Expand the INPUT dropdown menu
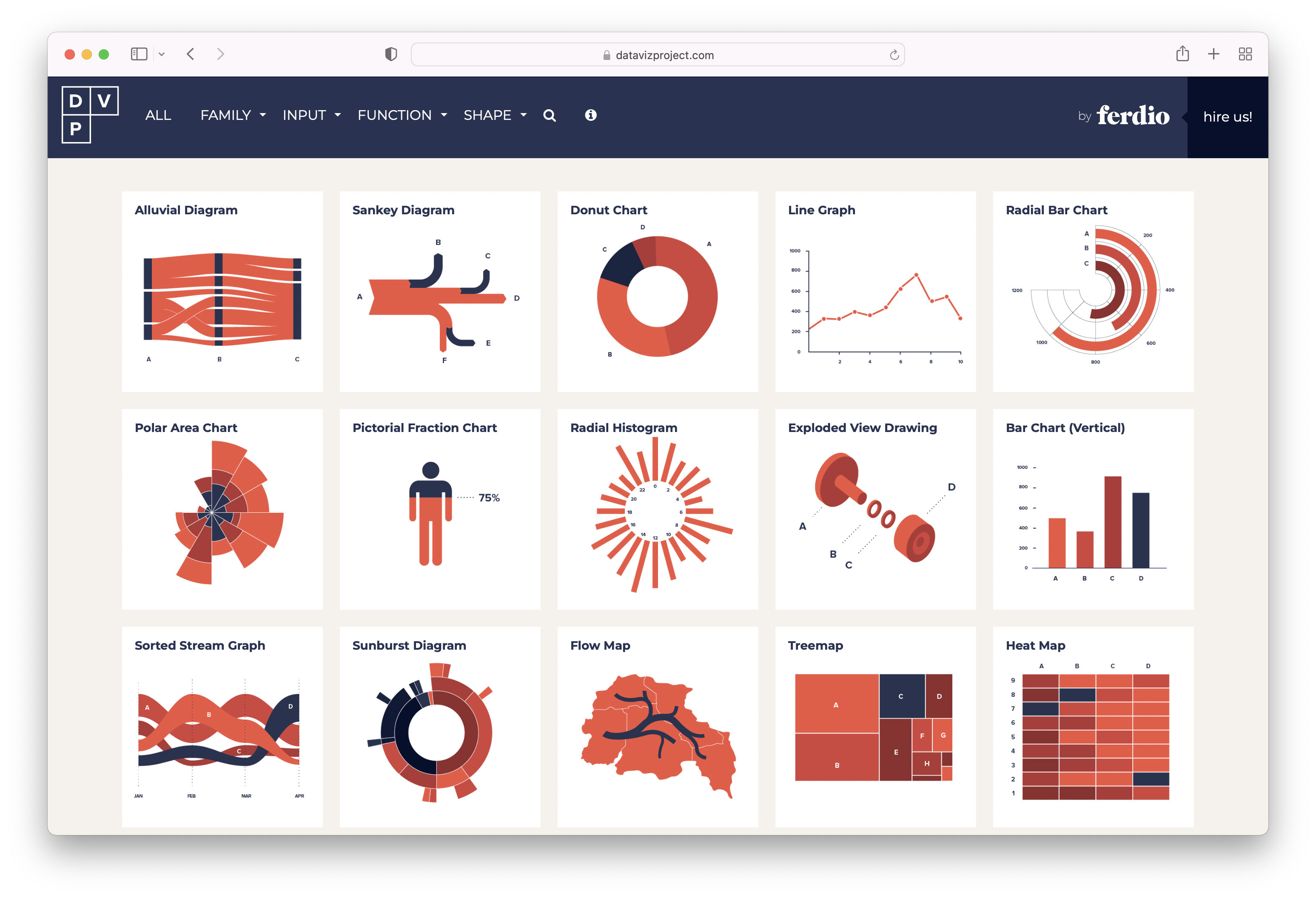 click(310, 115)
